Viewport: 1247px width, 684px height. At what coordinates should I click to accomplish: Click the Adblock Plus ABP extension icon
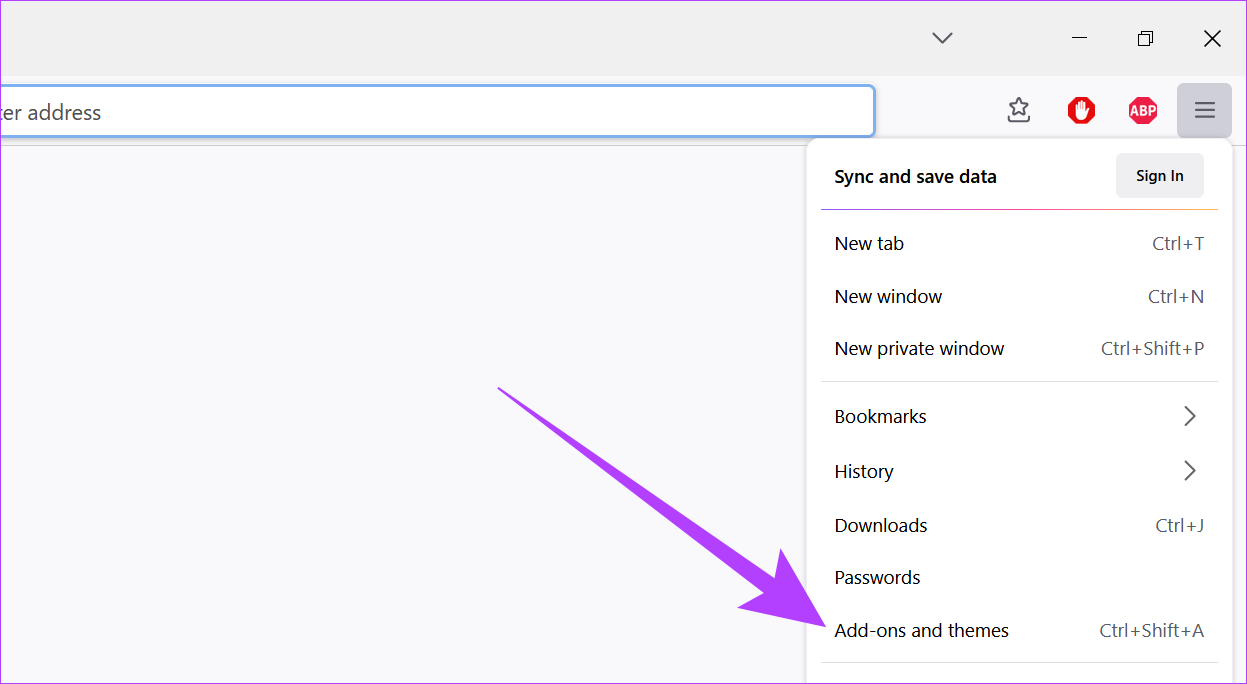pyautogui.click(x=1143, y=110)
